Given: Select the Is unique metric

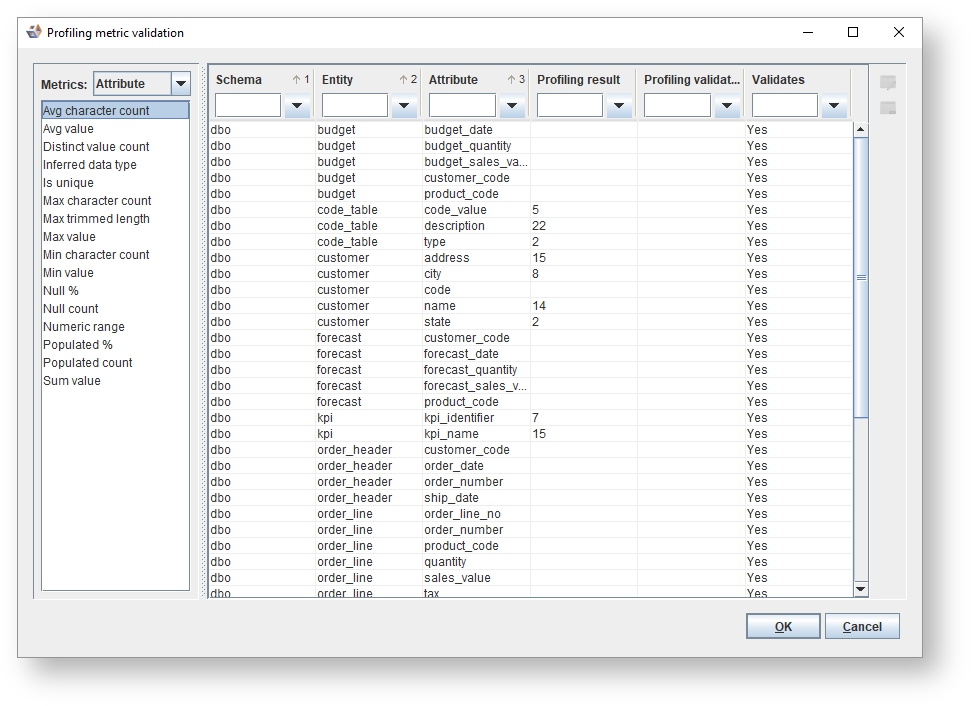Looking at the screenshot, I should coord(115,183).
